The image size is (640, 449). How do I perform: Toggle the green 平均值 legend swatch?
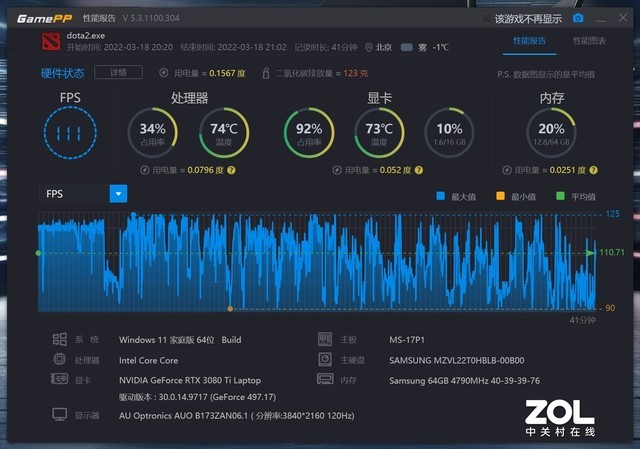(560, 196)
